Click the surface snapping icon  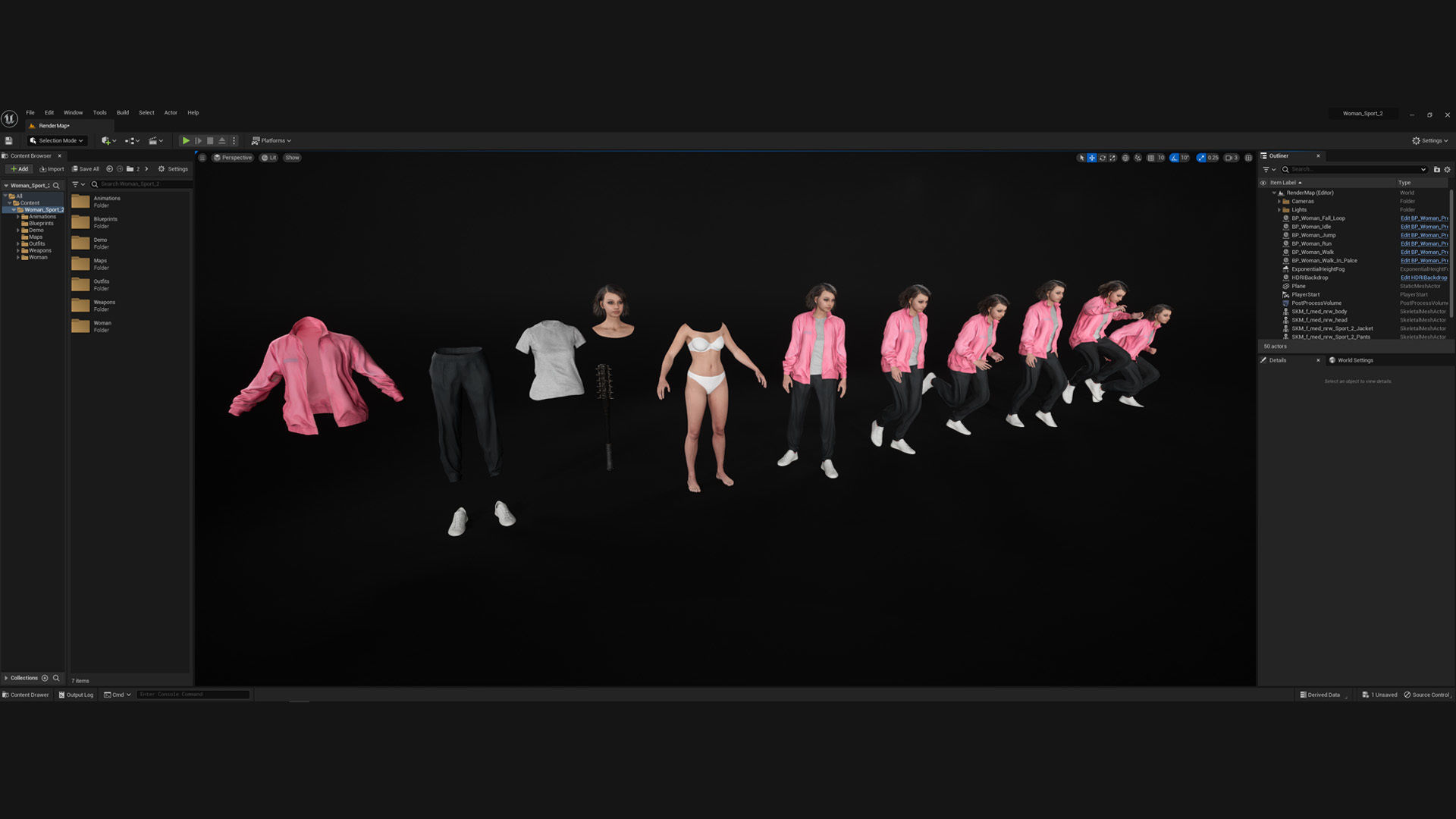click(x=1137, y=158)
